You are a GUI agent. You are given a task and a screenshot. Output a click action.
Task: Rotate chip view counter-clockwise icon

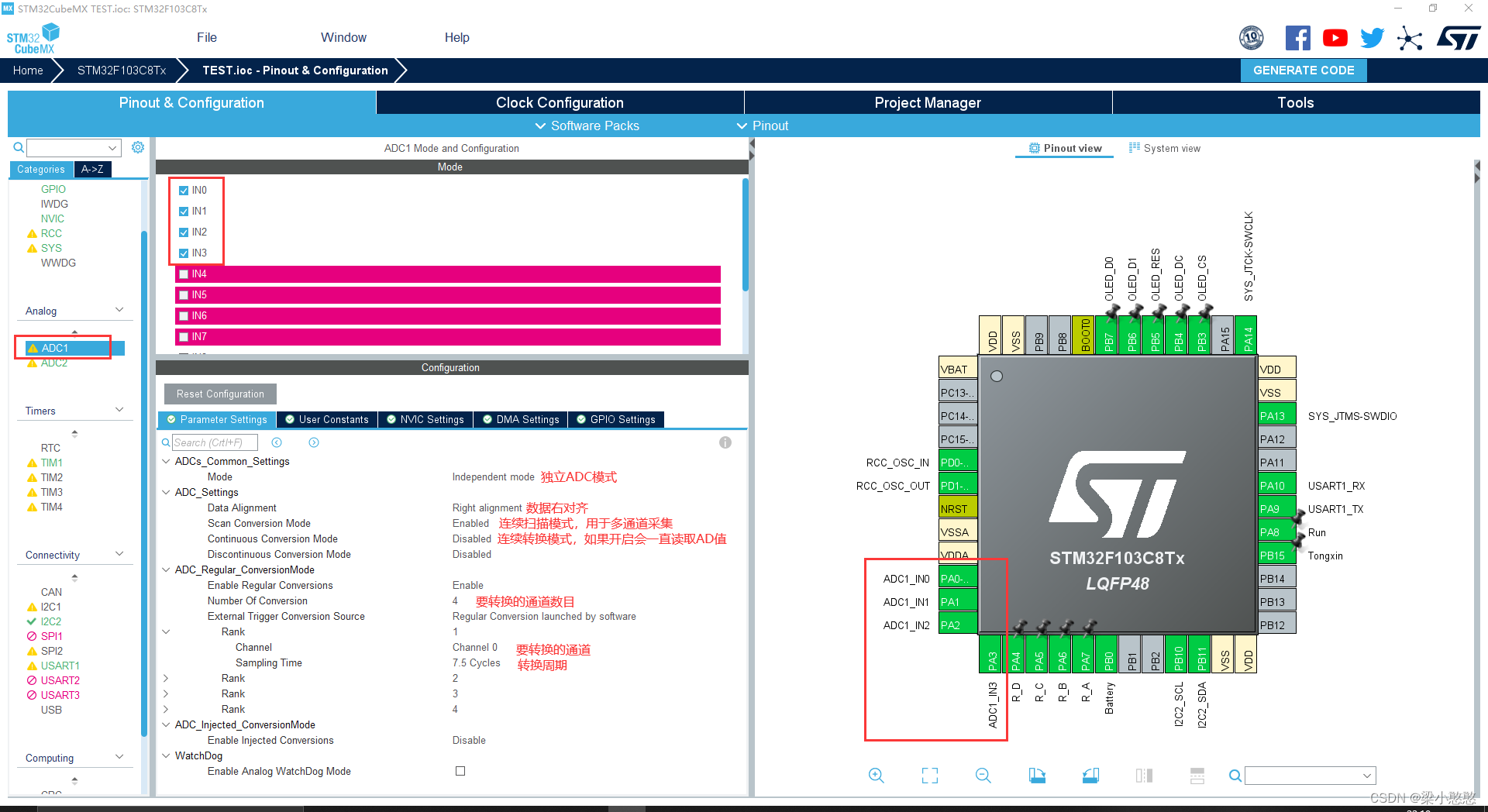point(1090,776)
